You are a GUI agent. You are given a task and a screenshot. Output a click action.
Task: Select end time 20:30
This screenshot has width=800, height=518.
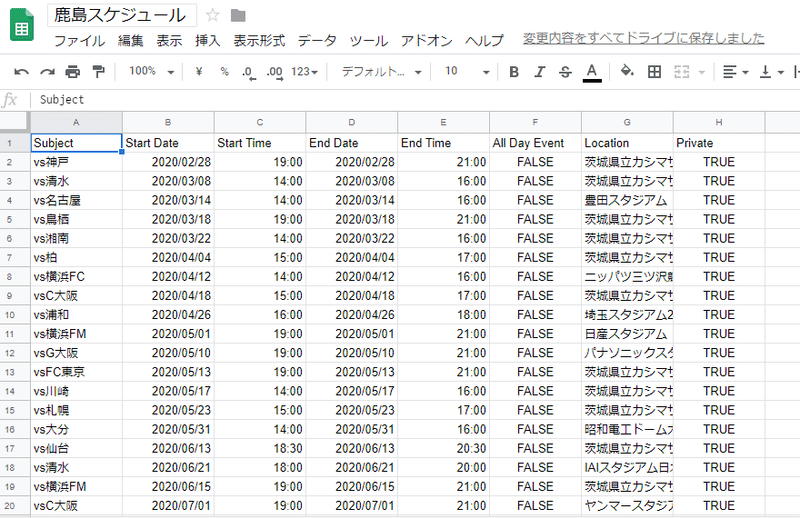point(443,449)
